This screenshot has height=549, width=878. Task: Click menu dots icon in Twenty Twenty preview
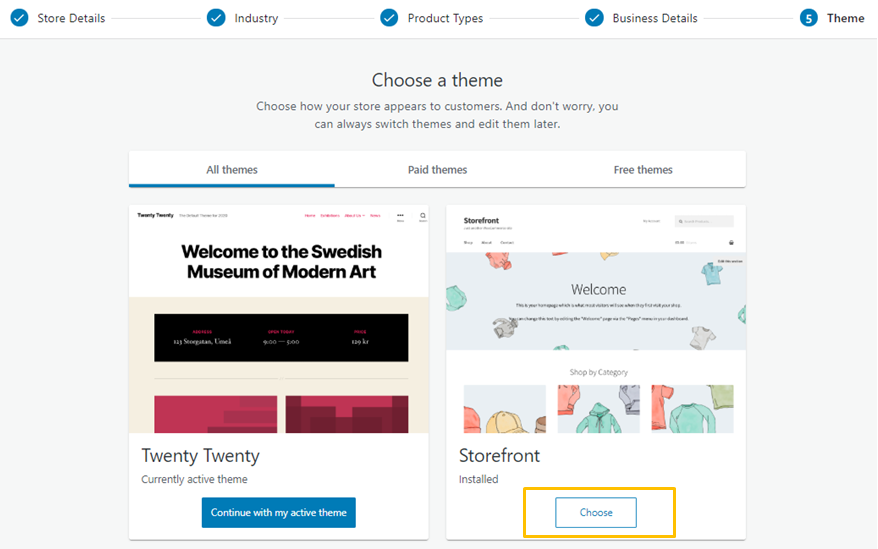(400, 216)
